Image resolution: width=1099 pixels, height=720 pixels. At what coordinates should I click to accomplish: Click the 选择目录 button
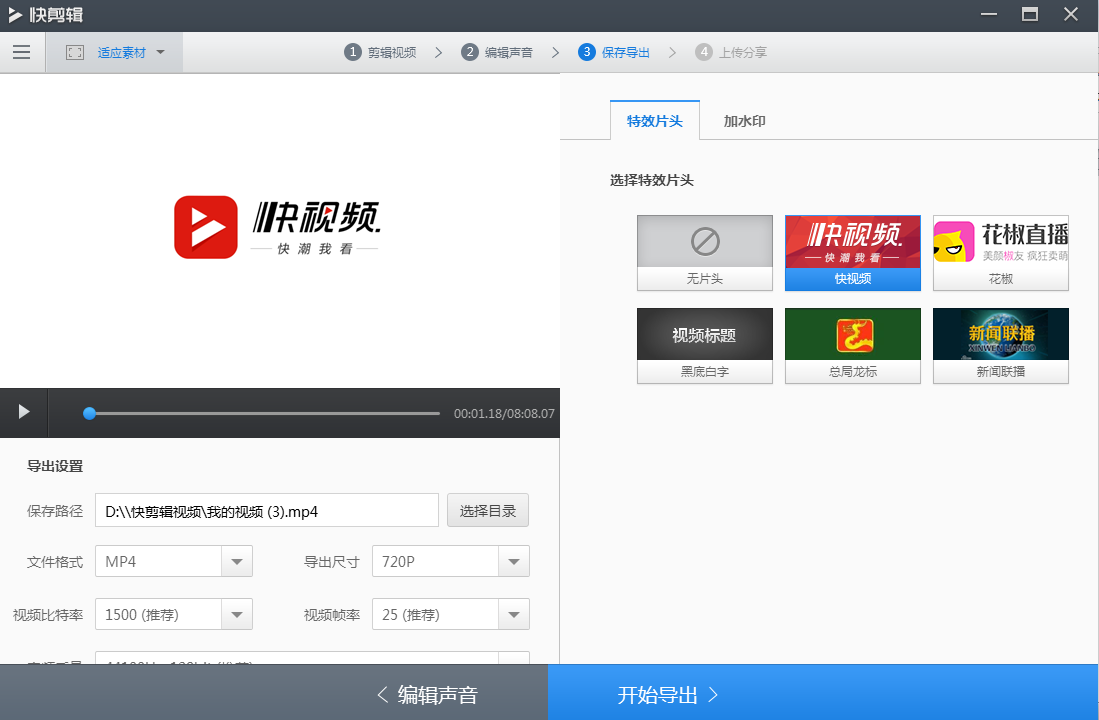pyautogui.click(x=488, y=510)
